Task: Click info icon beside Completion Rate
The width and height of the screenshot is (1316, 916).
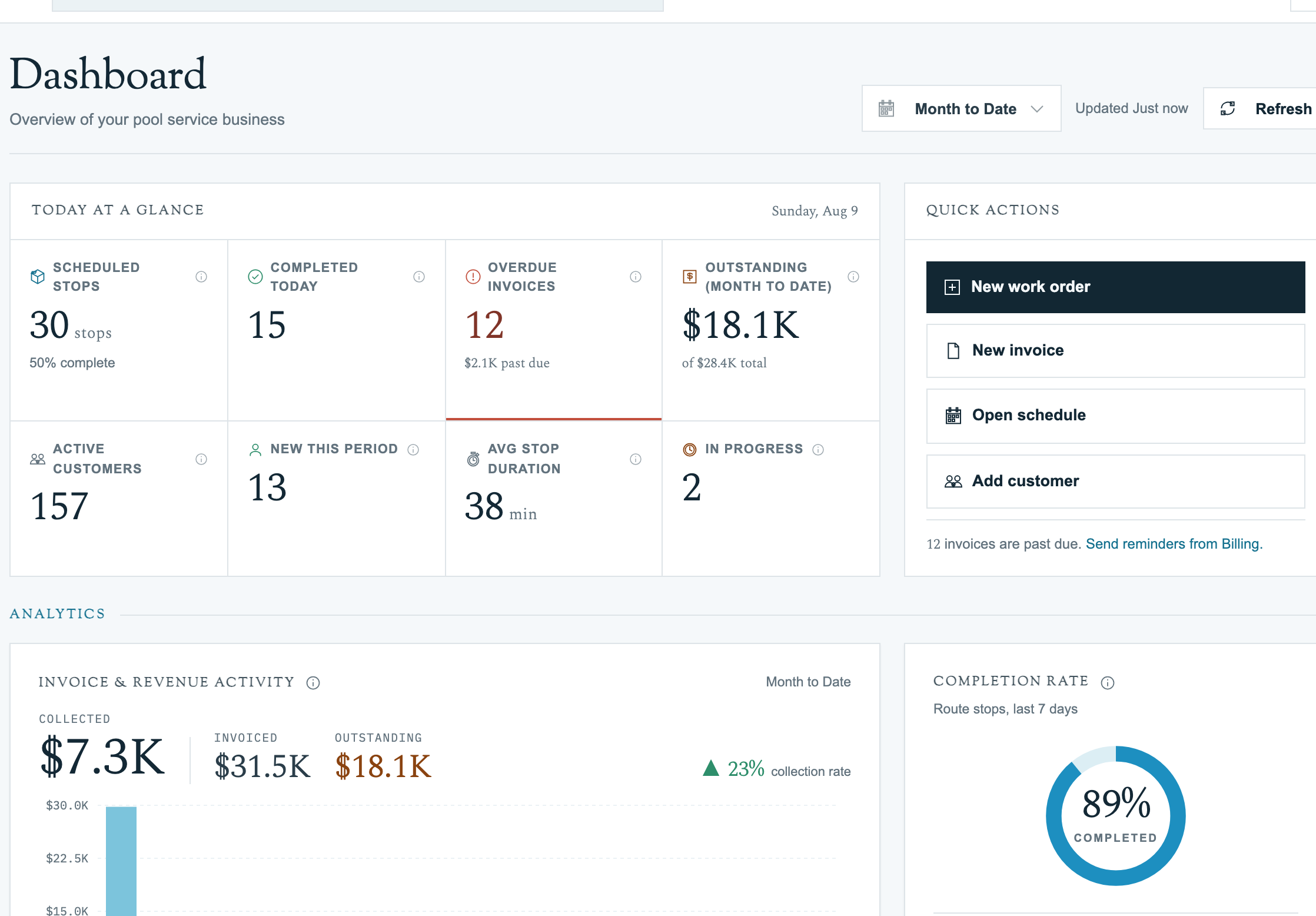Action: point(1108,683)
